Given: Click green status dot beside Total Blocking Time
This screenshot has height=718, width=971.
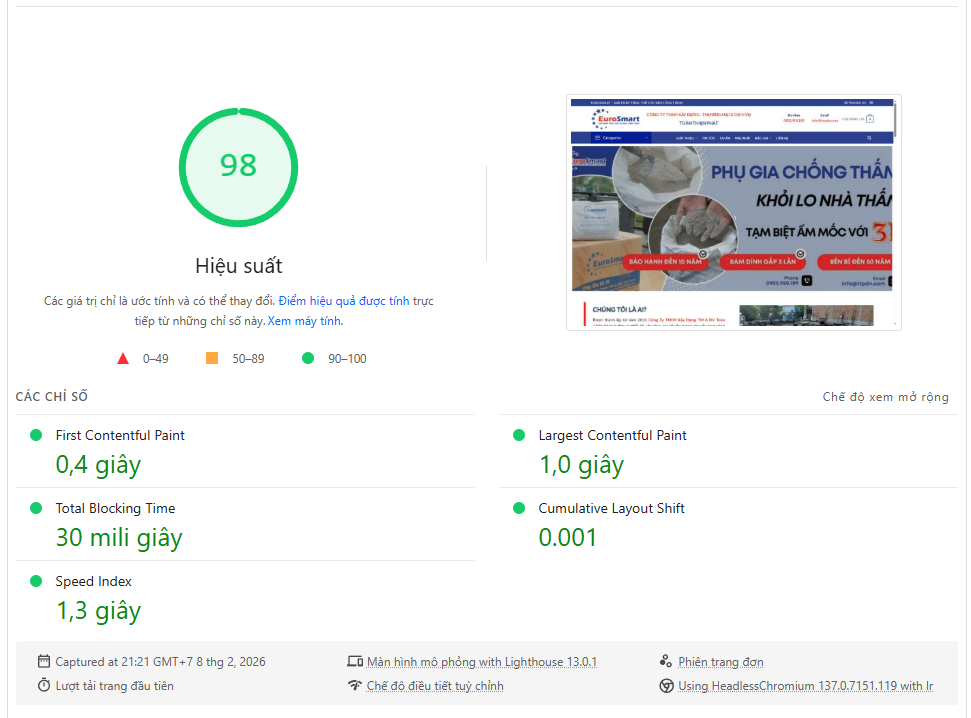Looking at the screenshot, I should 36,508.
